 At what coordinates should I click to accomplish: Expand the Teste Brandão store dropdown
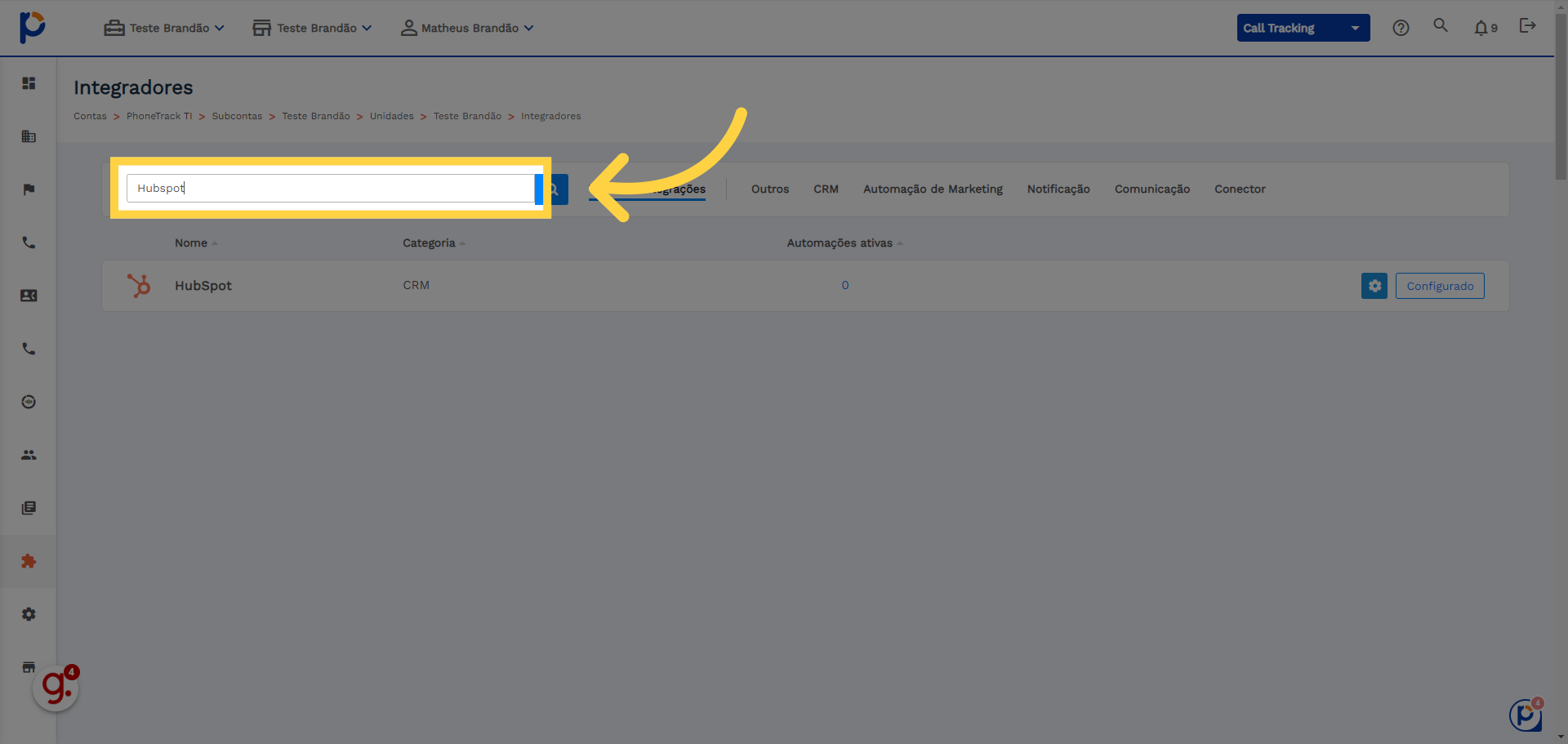point(312,28)
